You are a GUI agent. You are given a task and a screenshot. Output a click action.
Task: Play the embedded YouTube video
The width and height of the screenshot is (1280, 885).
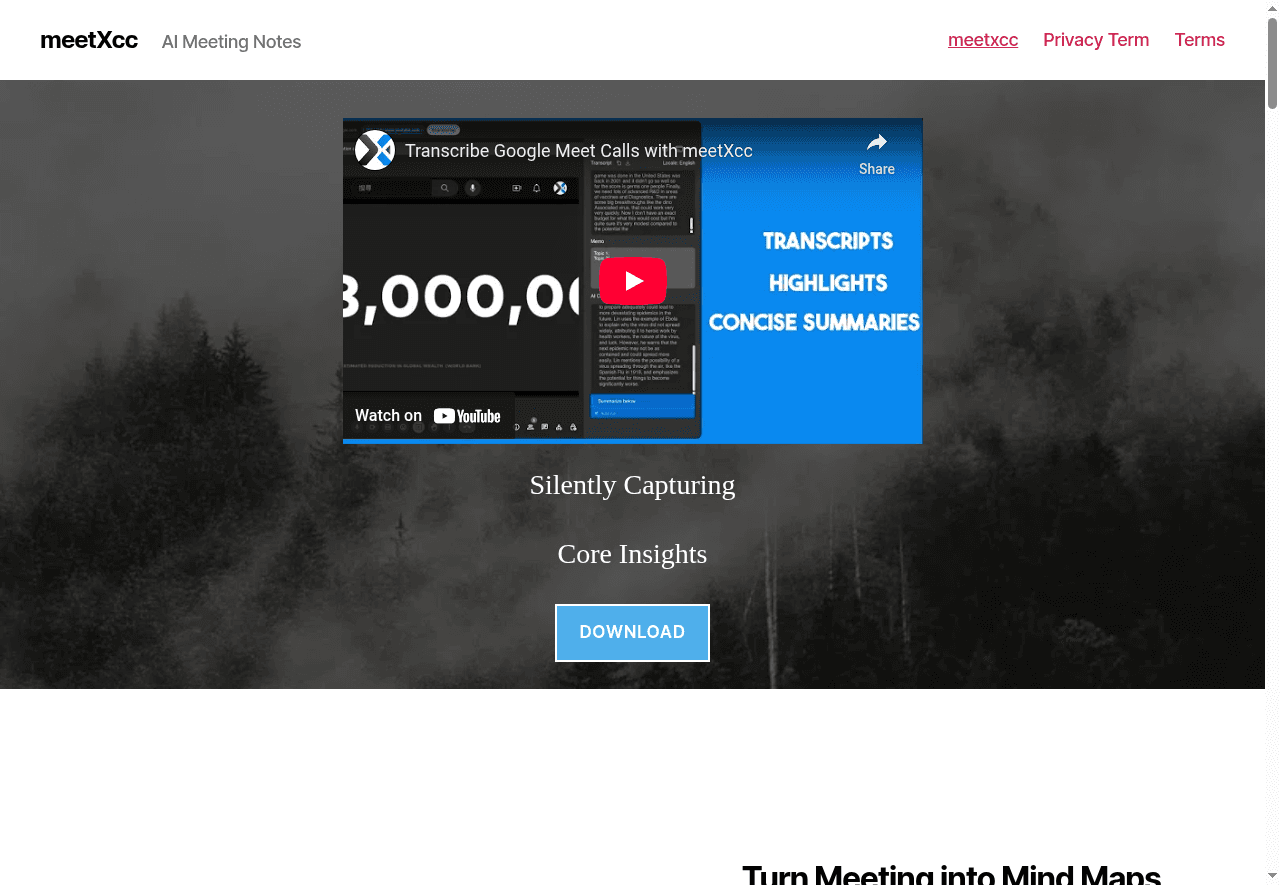(632, 281)
